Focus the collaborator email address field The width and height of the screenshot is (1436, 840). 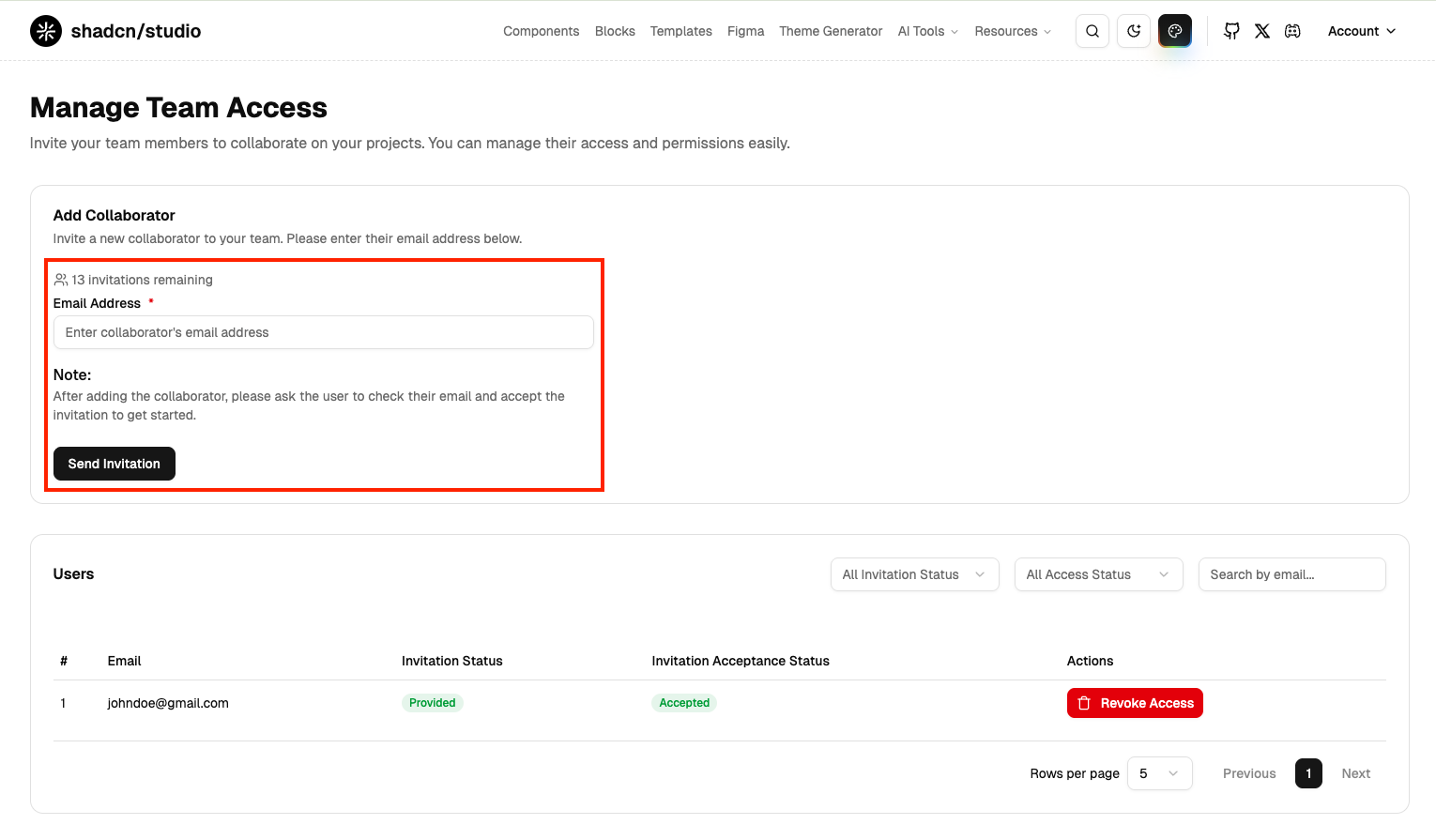(323, 332)
